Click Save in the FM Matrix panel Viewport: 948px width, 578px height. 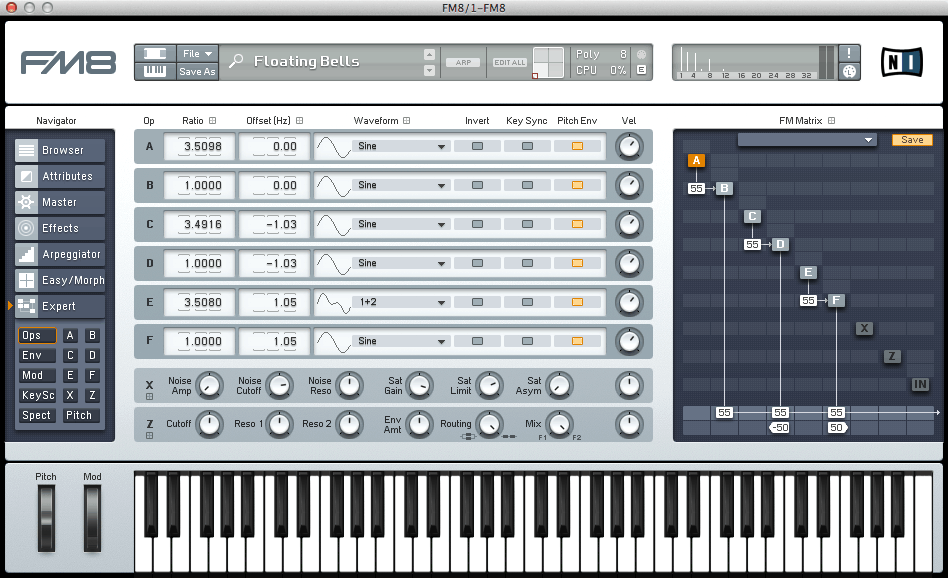coord(911,140)
